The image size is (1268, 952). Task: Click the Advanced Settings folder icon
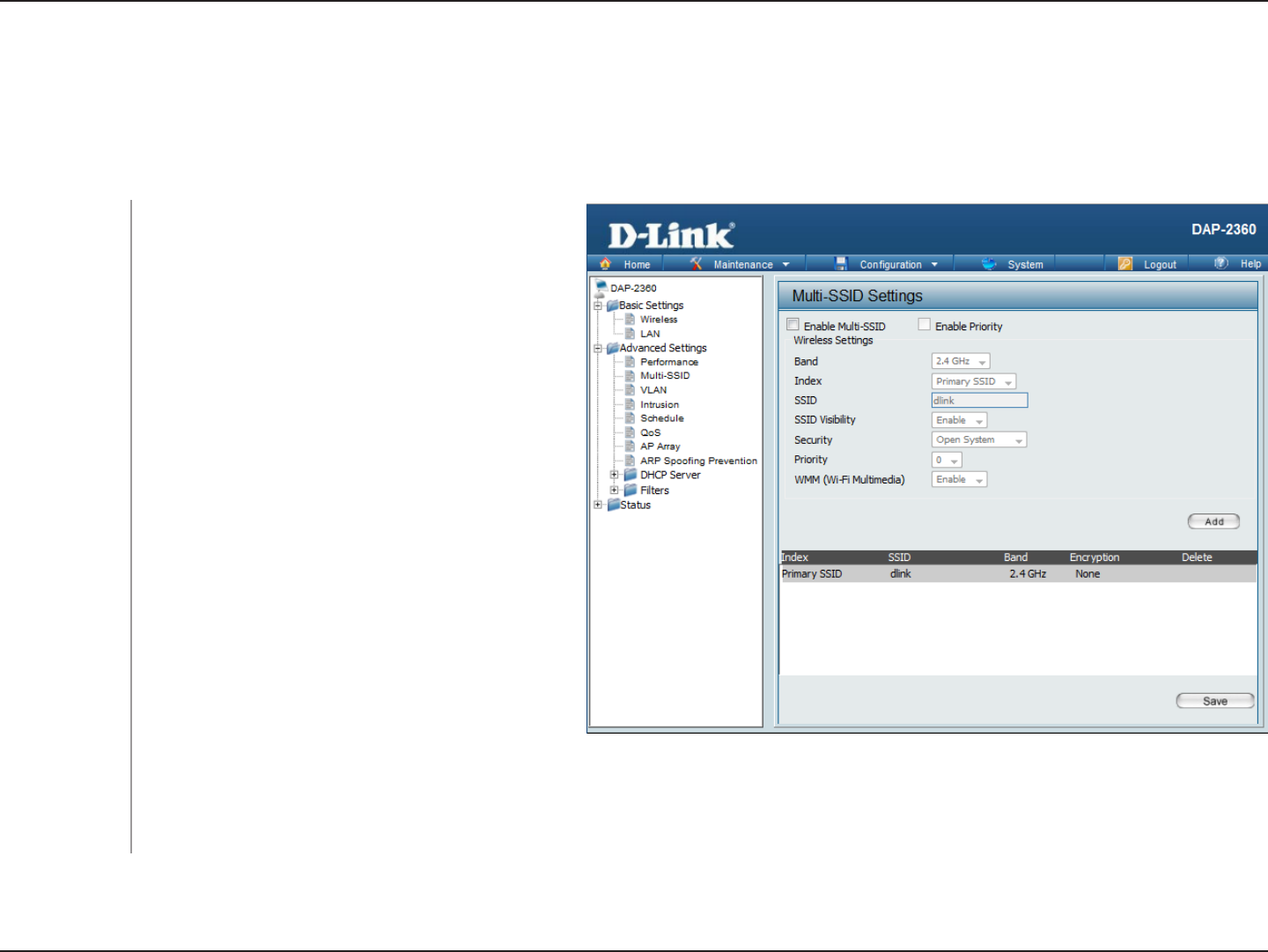click(613, 348)
